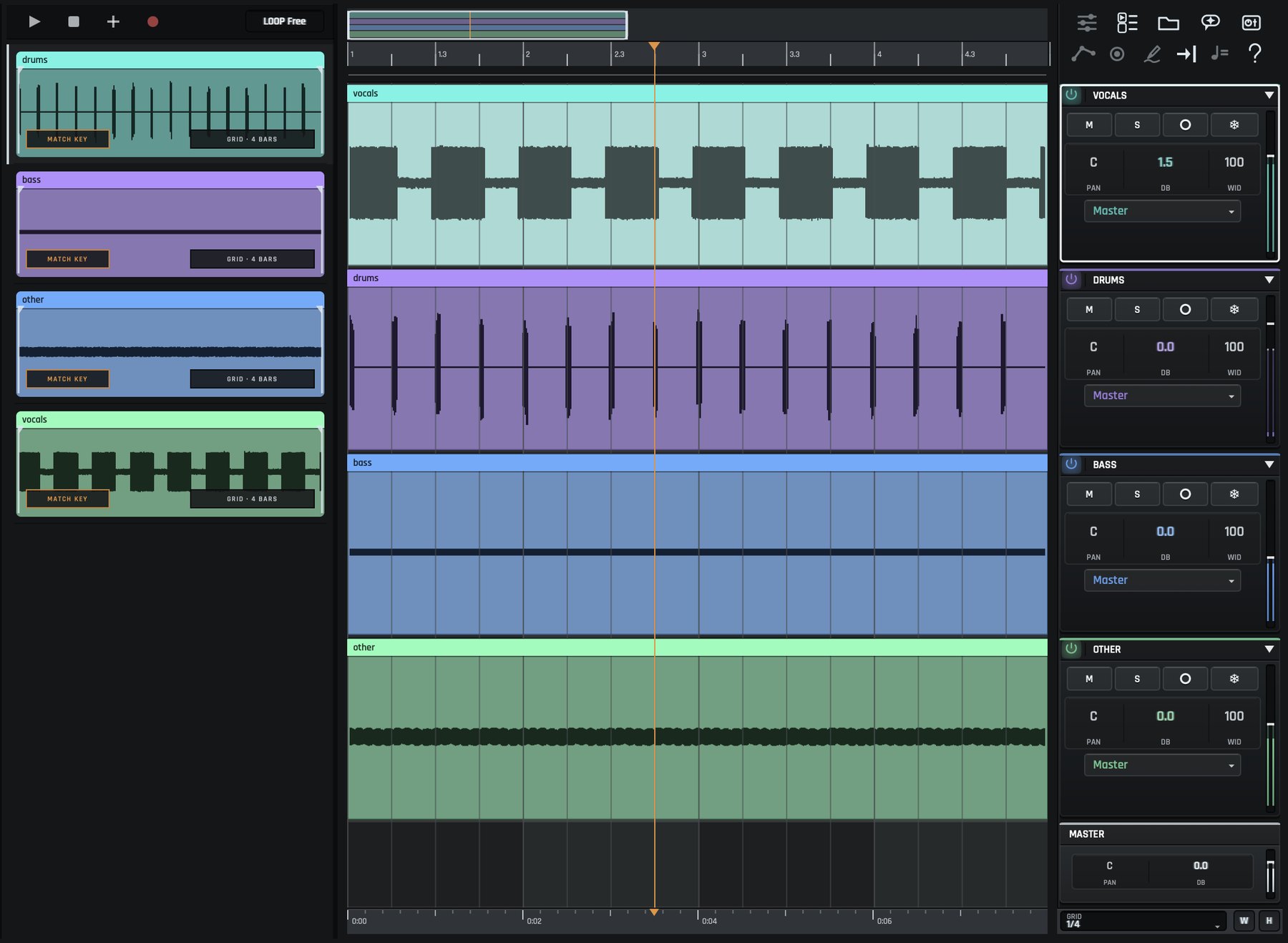The height and width of the screenshot is (943, 1288).
Task: Click the W button beside the grid
Action: click(x=1244, y=921)
